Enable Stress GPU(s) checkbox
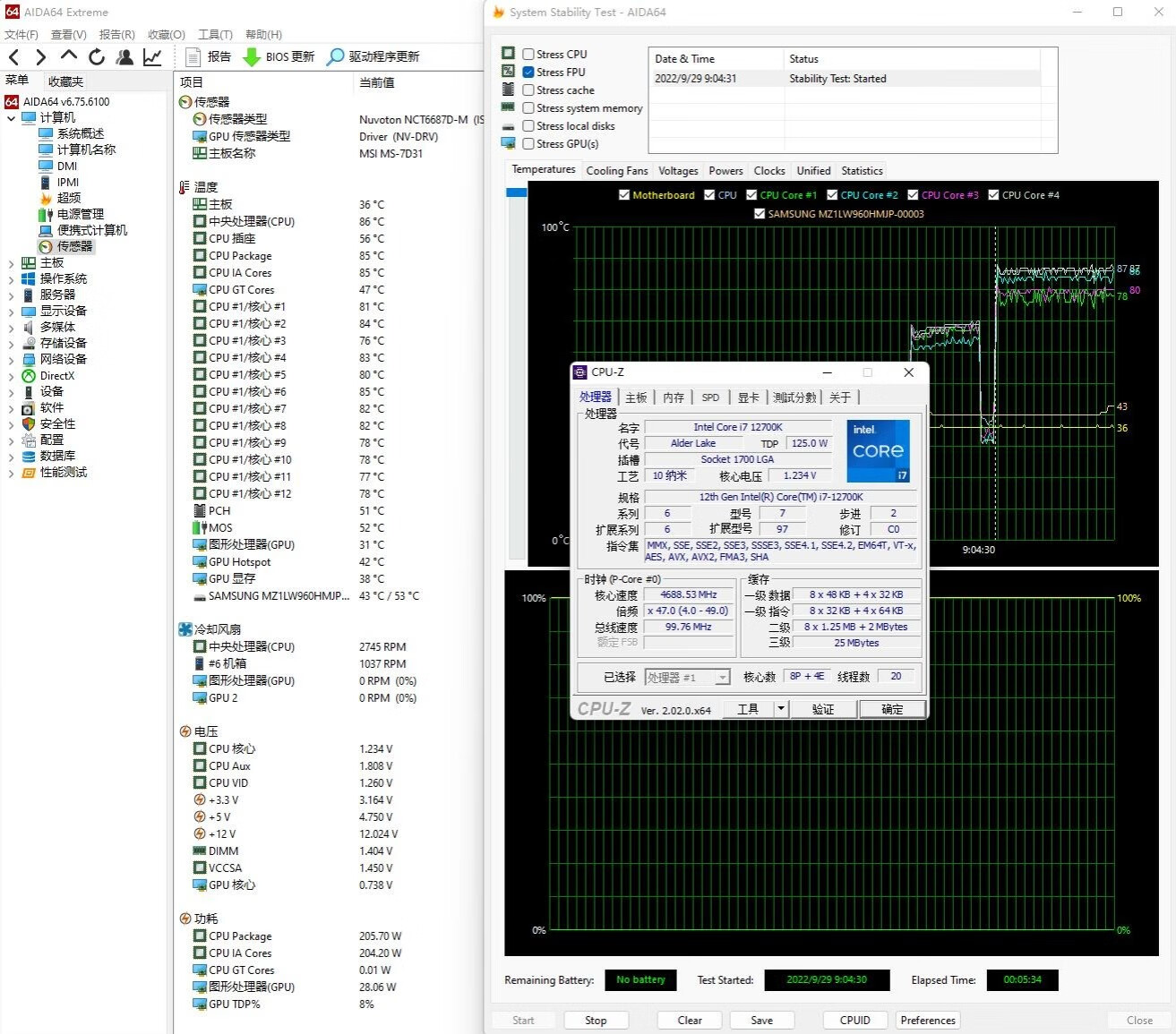Viewport: 1176px width, 1034px height. (528, 144)
